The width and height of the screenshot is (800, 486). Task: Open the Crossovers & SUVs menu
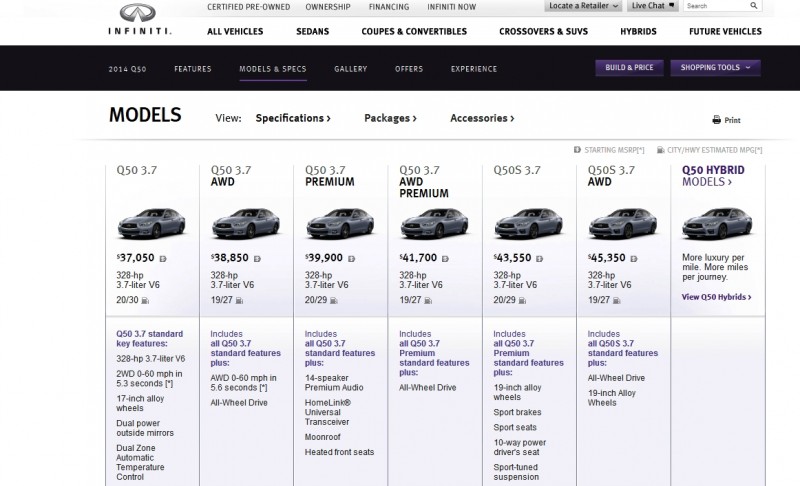[x=543, y=32]
